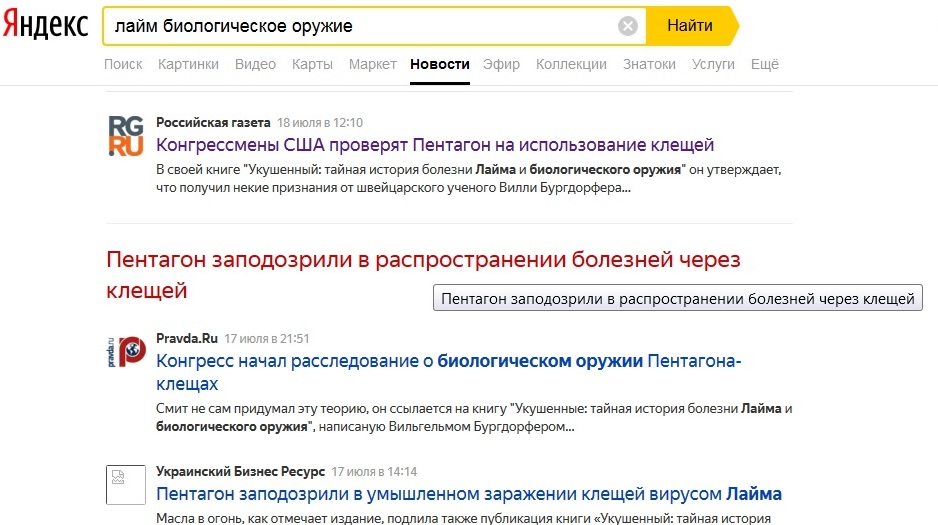
Task: Switch to the Эфир tab
Action: (501, 64)
